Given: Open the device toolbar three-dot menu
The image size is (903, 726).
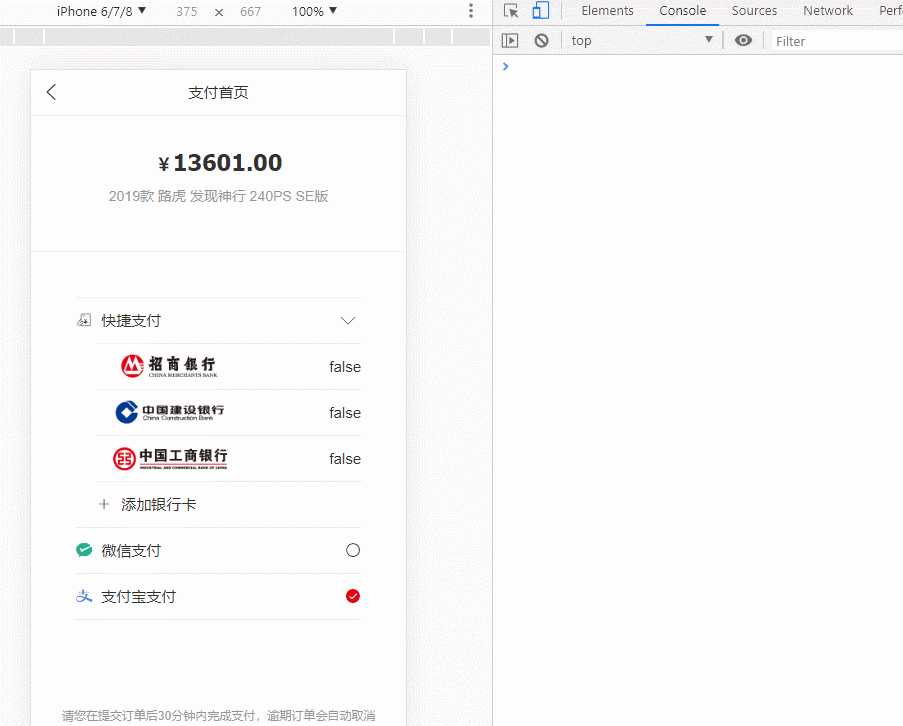Looking at the screenshot, I should pos(471,11).
